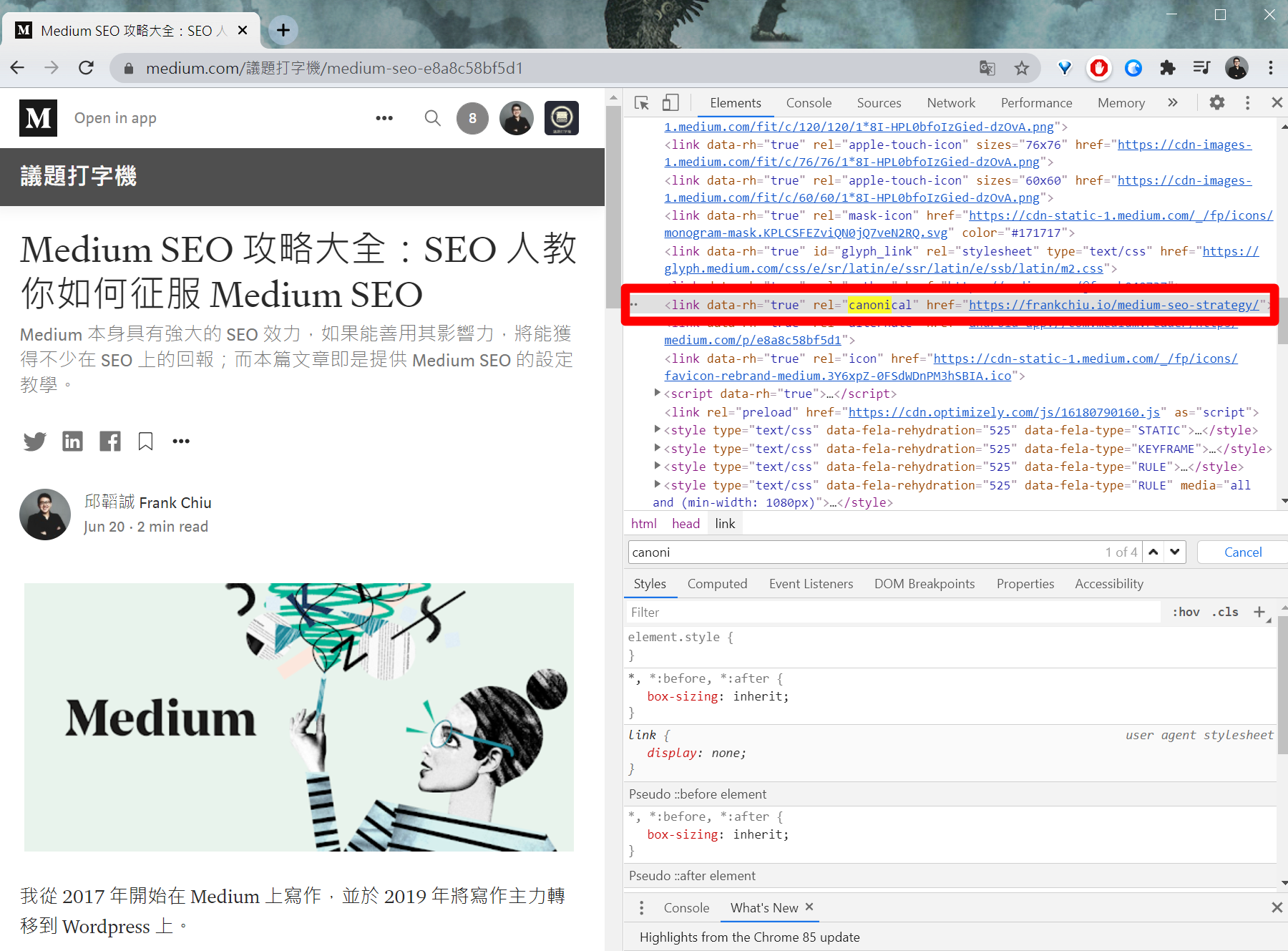1288x951 pixels.
Task: Toggle the device toolbar icon
Action: [670, 103]
